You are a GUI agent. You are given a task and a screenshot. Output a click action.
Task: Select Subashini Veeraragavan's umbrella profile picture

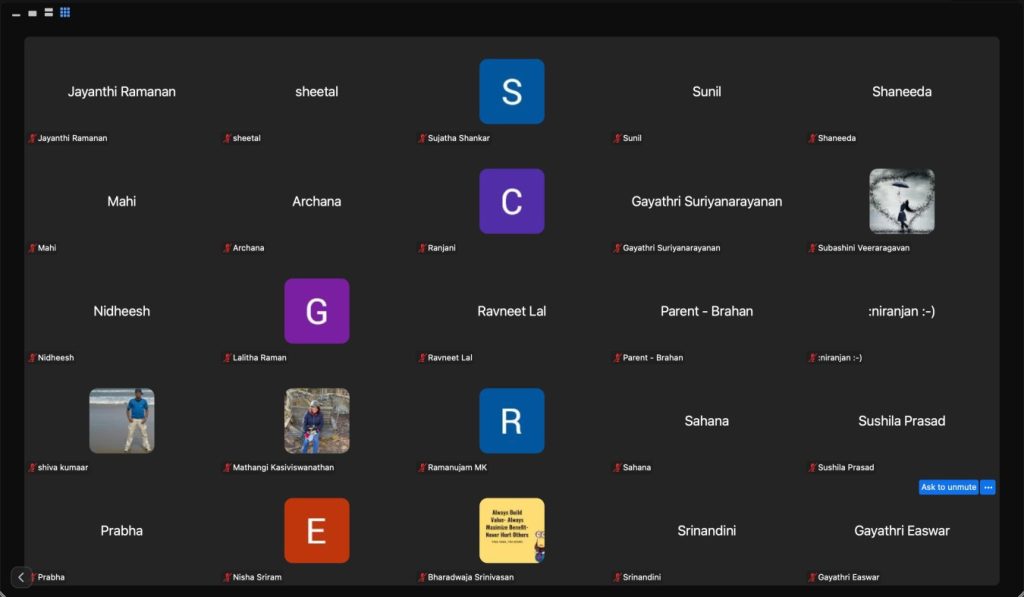coord(901,201)
